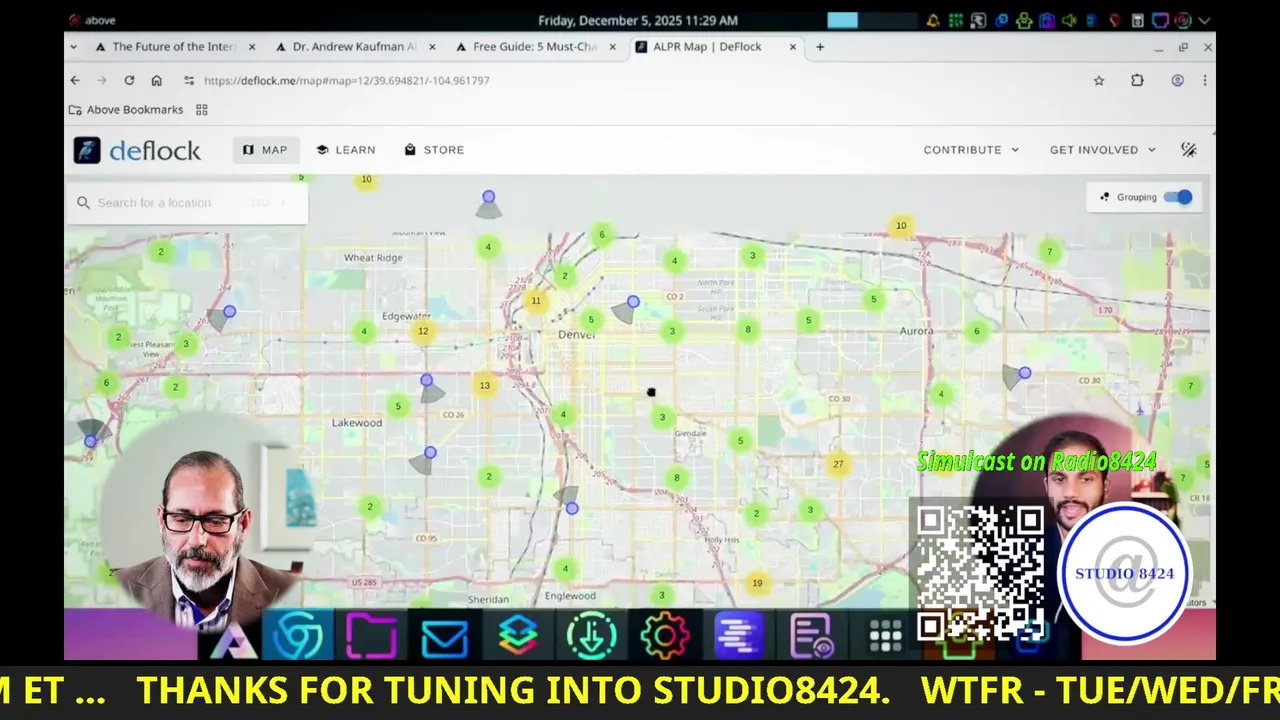Click the deflock logo
The height and width of the screenshot is (720, 1280).
tap(137, 150)
